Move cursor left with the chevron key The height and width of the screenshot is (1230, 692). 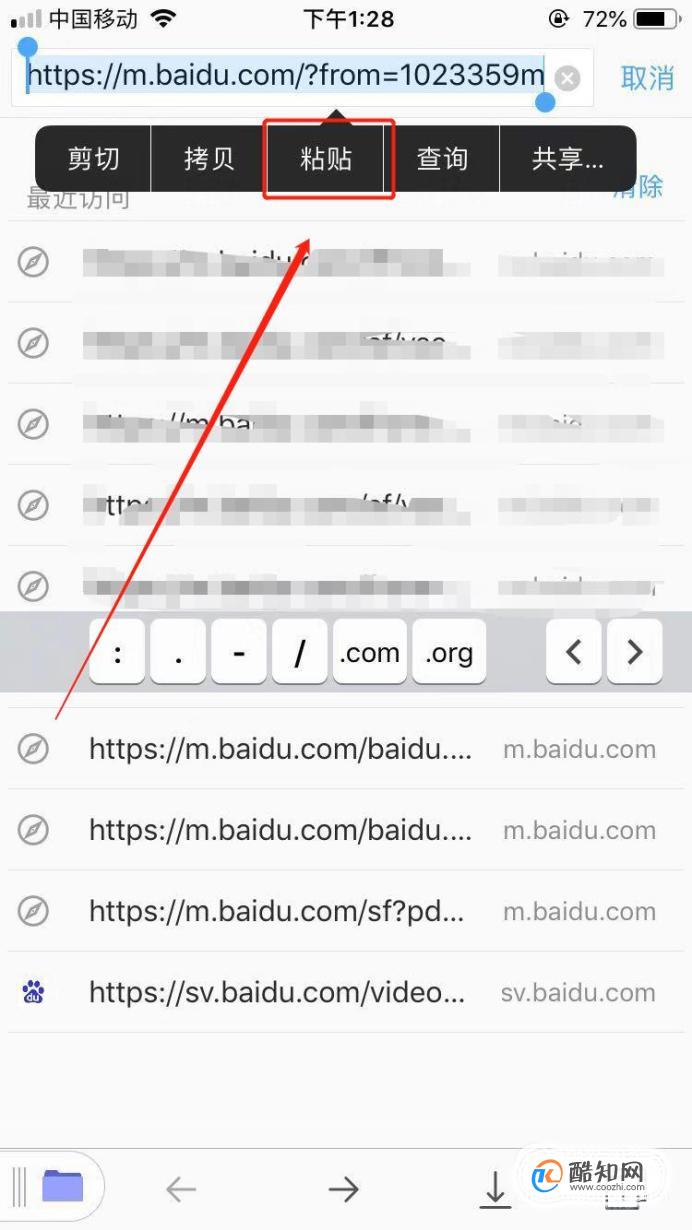coord(574,652)
